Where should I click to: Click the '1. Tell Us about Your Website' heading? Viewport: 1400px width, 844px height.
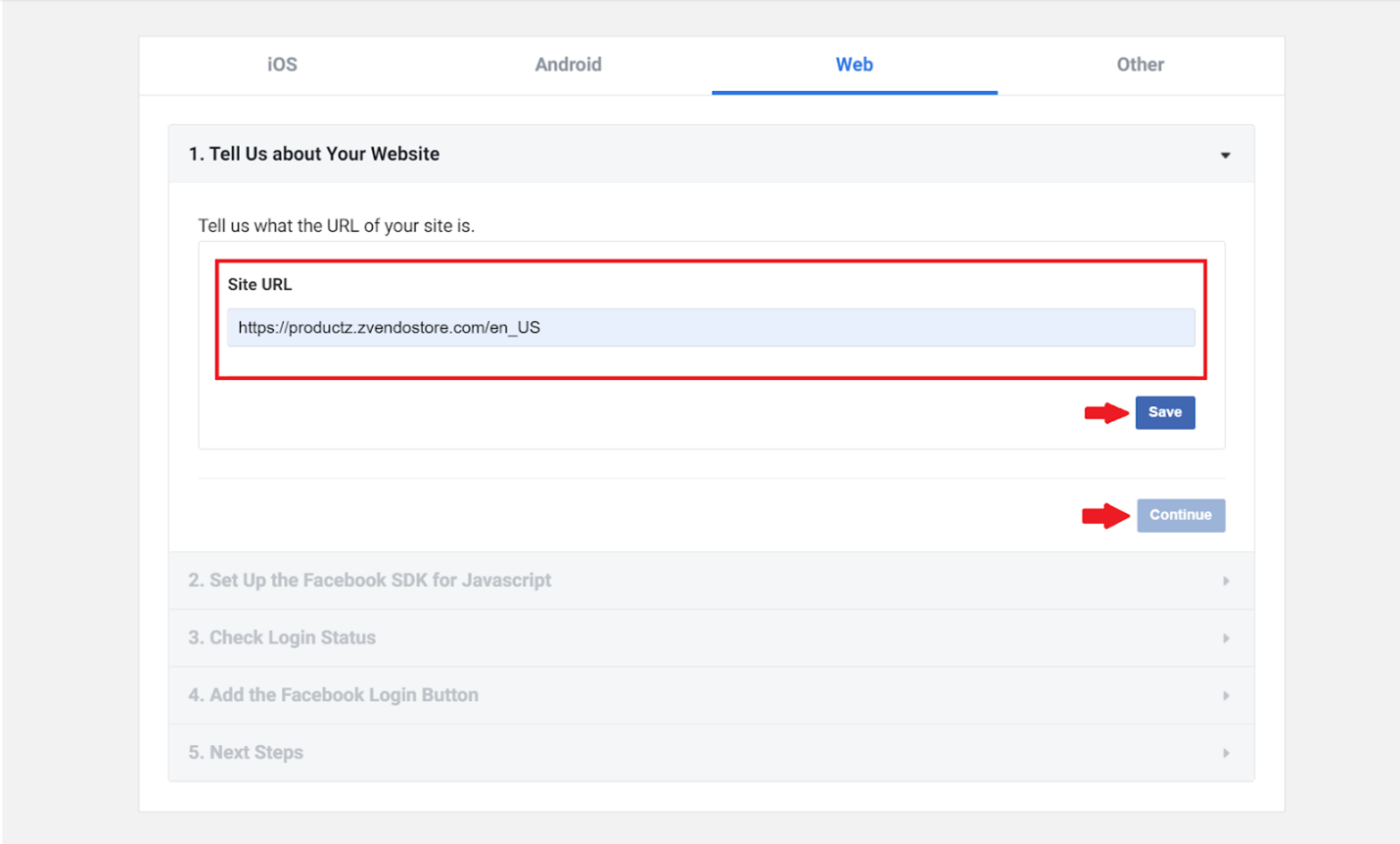(x=314, y=154)
